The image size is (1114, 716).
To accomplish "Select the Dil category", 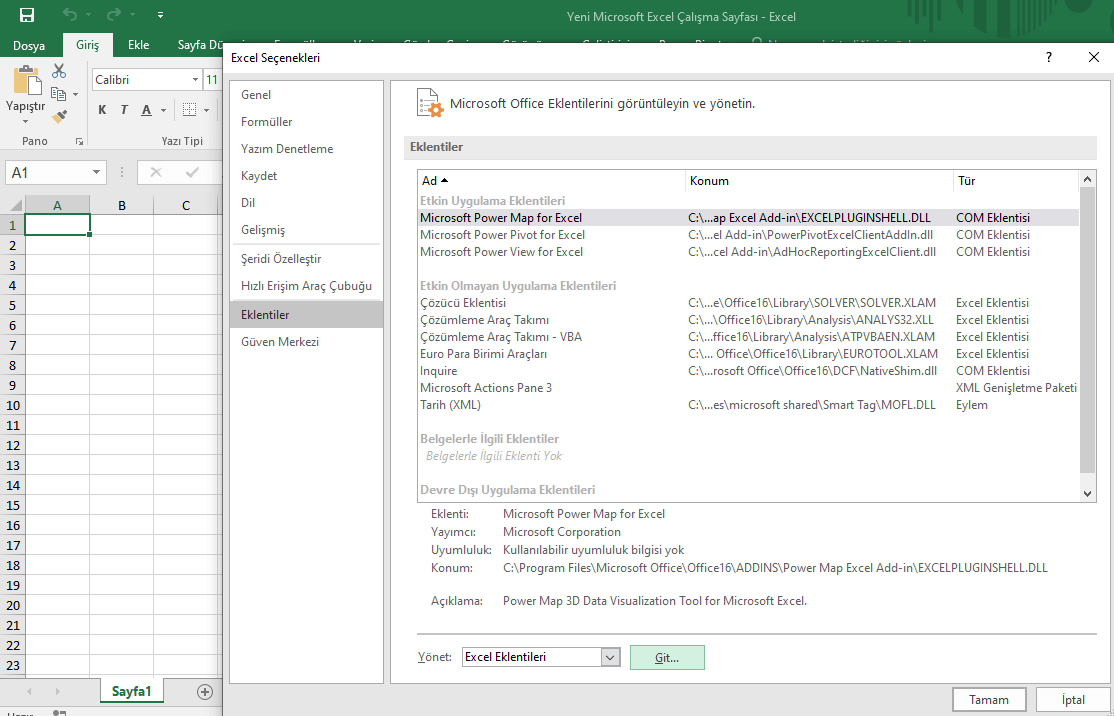I will pos(306,202).
